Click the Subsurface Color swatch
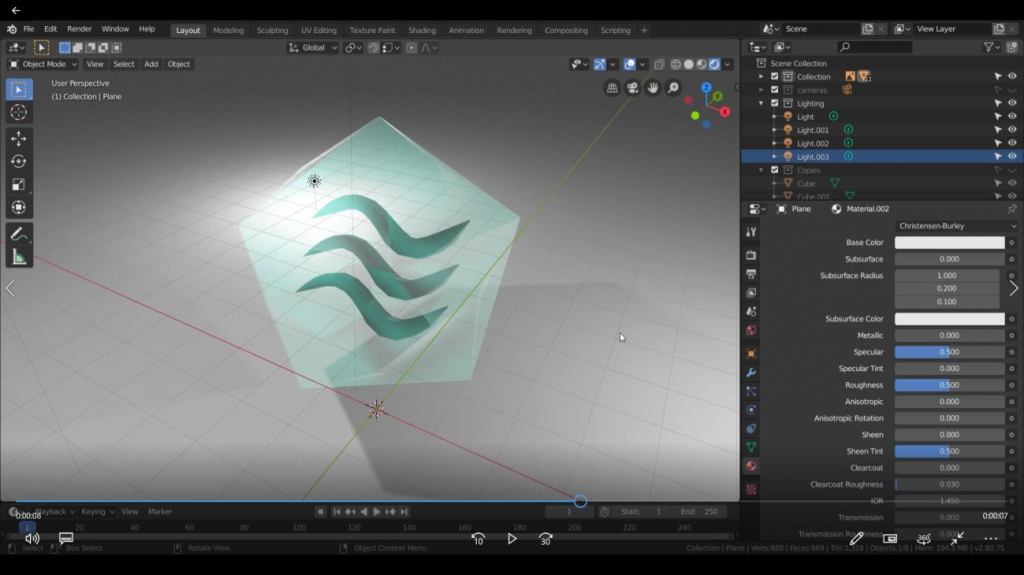 click(950, 319)
